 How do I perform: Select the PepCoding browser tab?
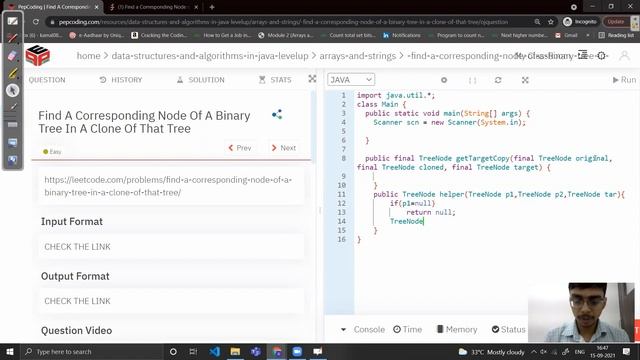point(53,7)
